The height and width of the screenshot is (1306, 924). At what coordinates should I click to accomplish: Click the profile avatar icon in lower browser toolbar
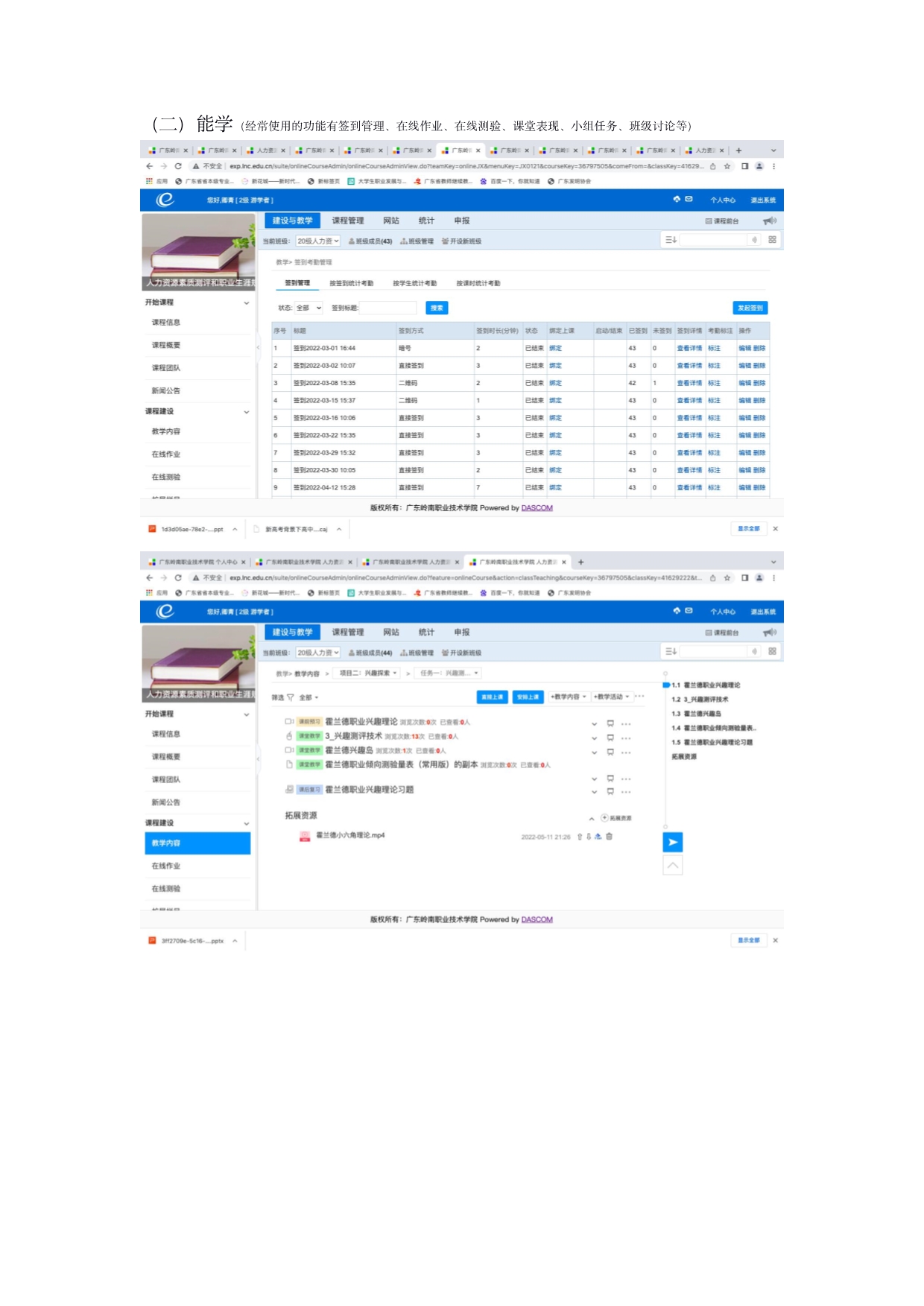(759, 577)
